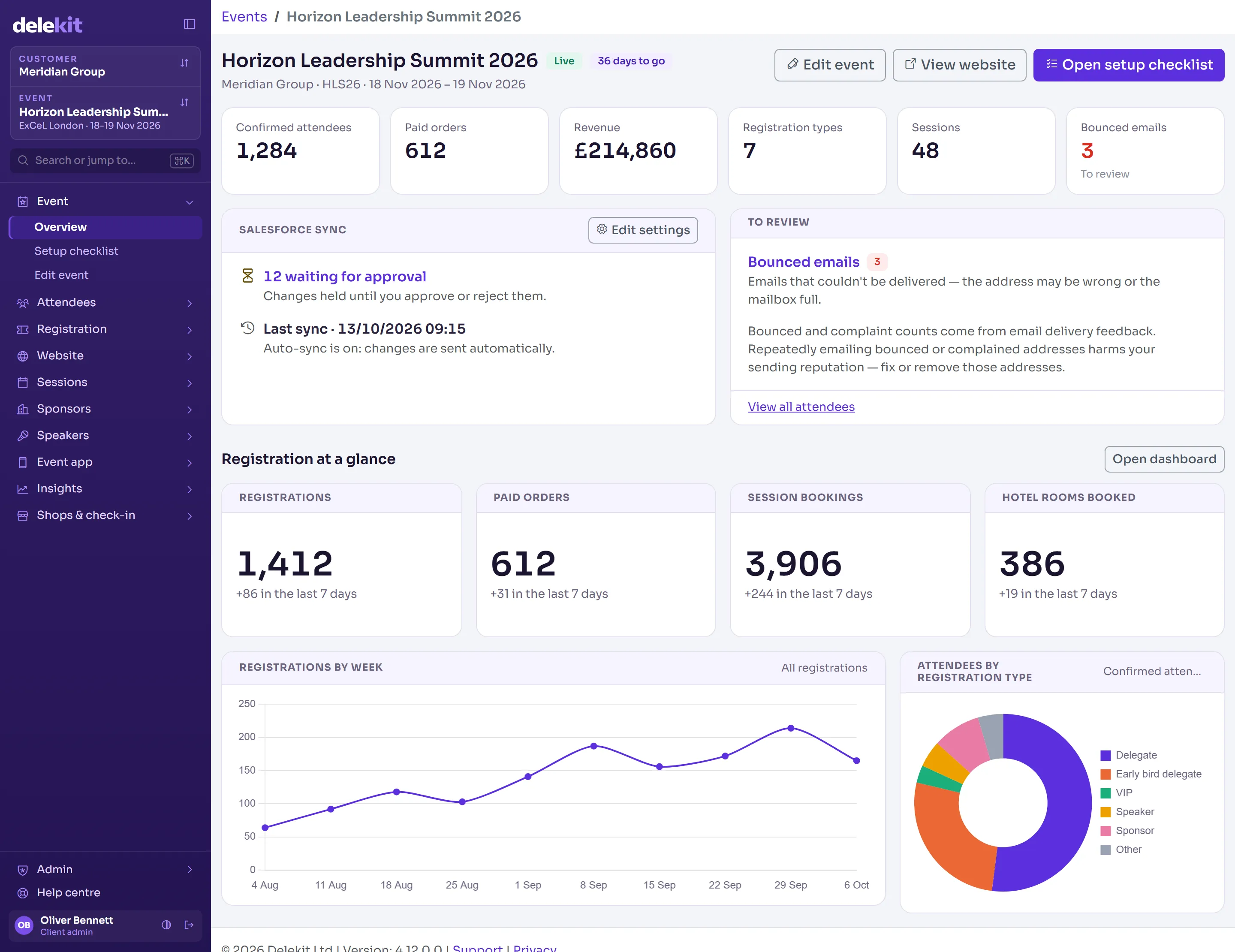Click the Admin shield icon
The width and height of the screenshot is (1235, 952).
pyautogui.click(x=23, y=870)
